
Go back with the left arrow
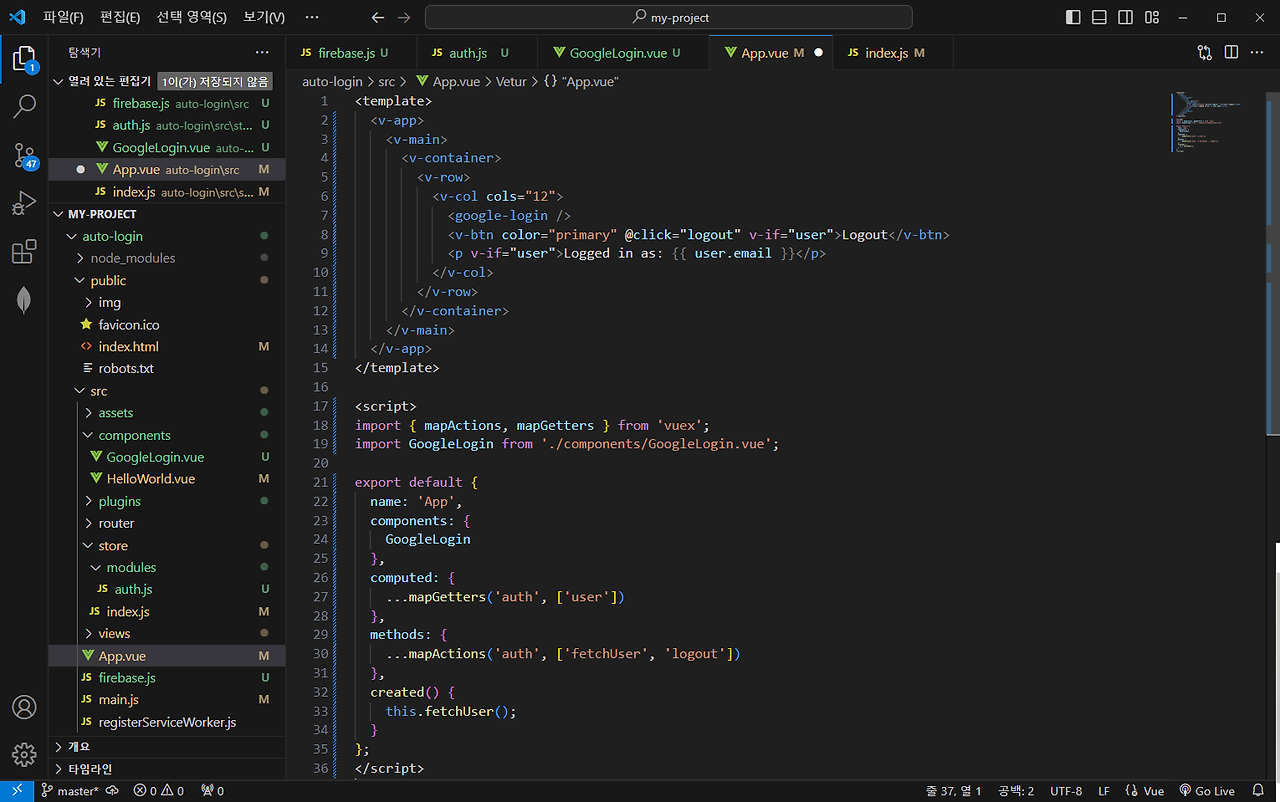[x=377, y=17]
